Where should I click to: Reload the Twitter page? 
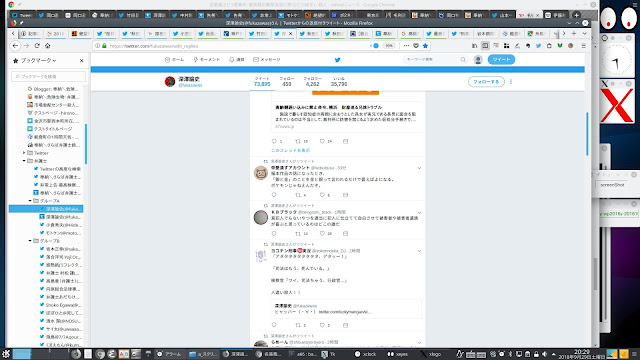click(x=37, y=46)
